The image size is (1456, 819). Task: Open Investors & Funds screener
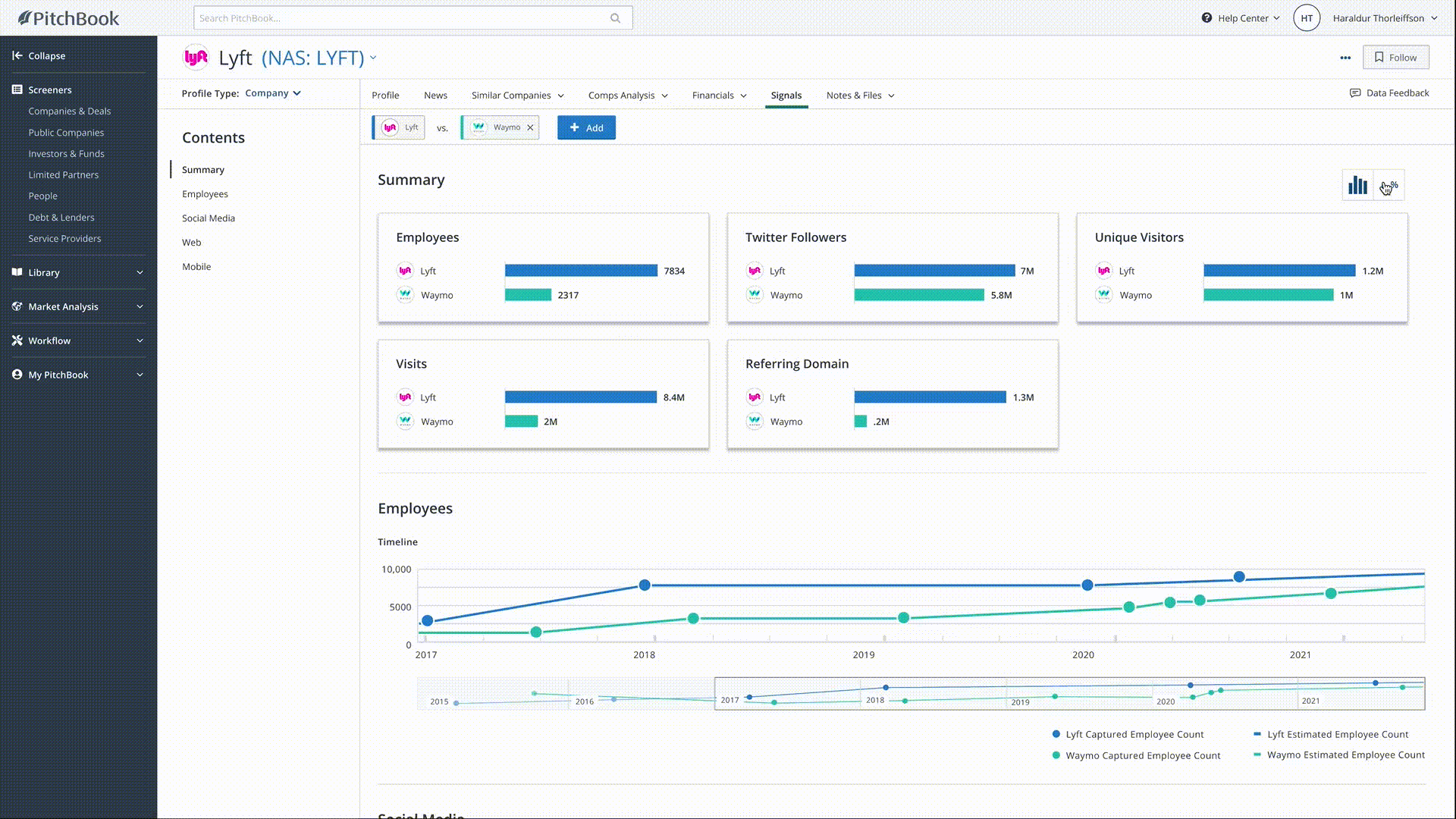coord(66,154)
